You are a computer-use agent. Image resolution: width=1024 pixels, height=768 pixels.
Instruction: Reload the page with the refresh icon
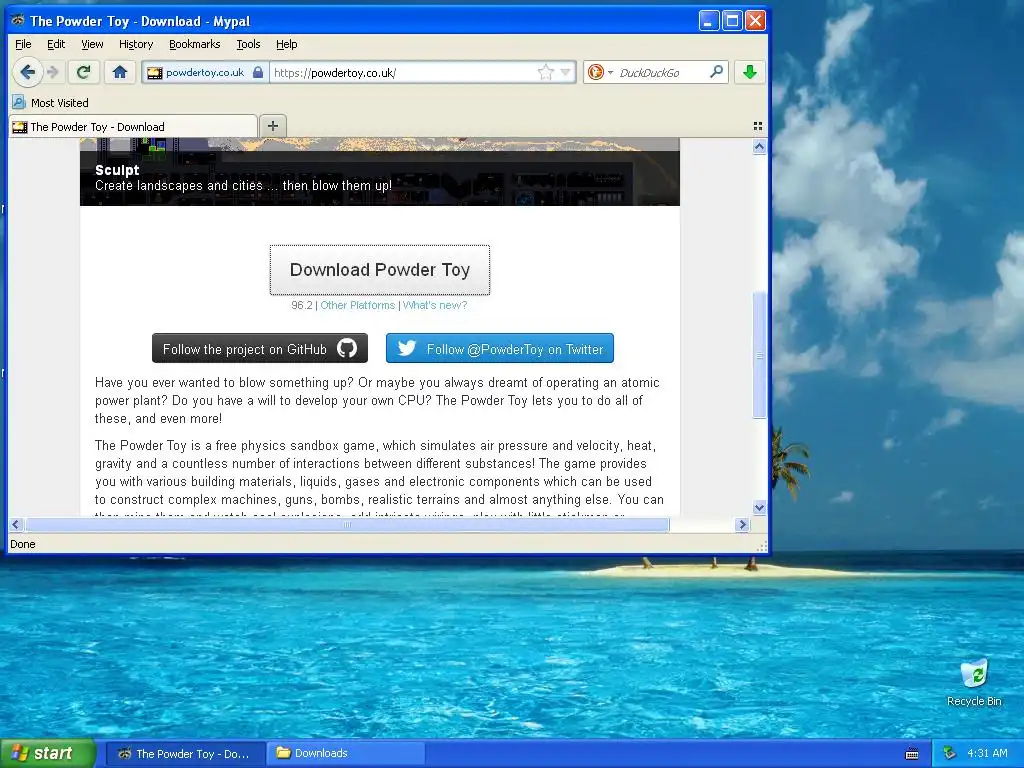[x=83, y=72]
